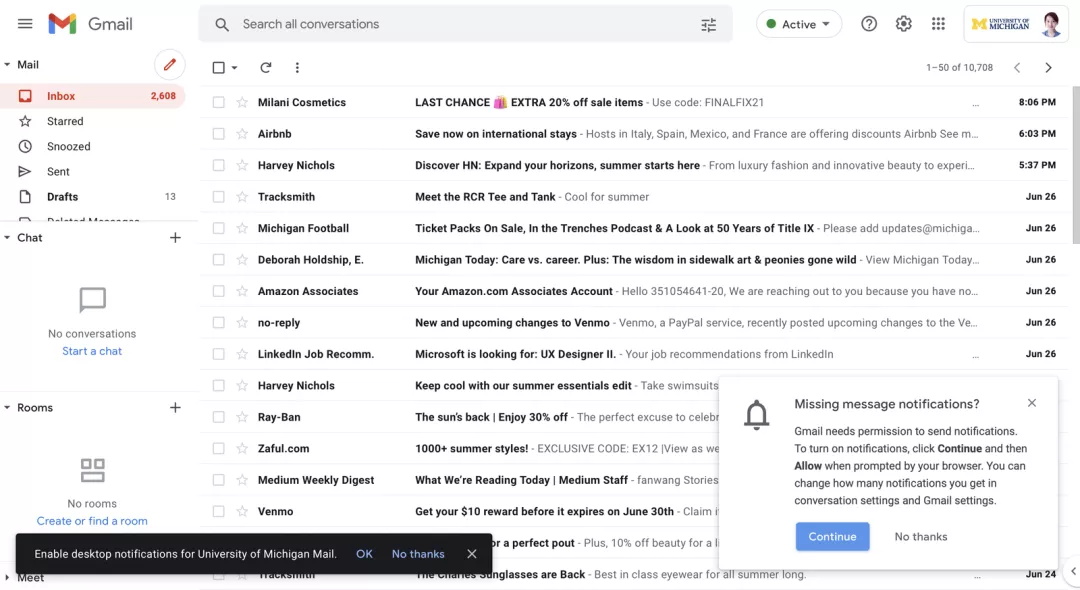The height and width of the screenshot is (590, 1080).
Task: Show search options filter icon
Action: point(709,25)
